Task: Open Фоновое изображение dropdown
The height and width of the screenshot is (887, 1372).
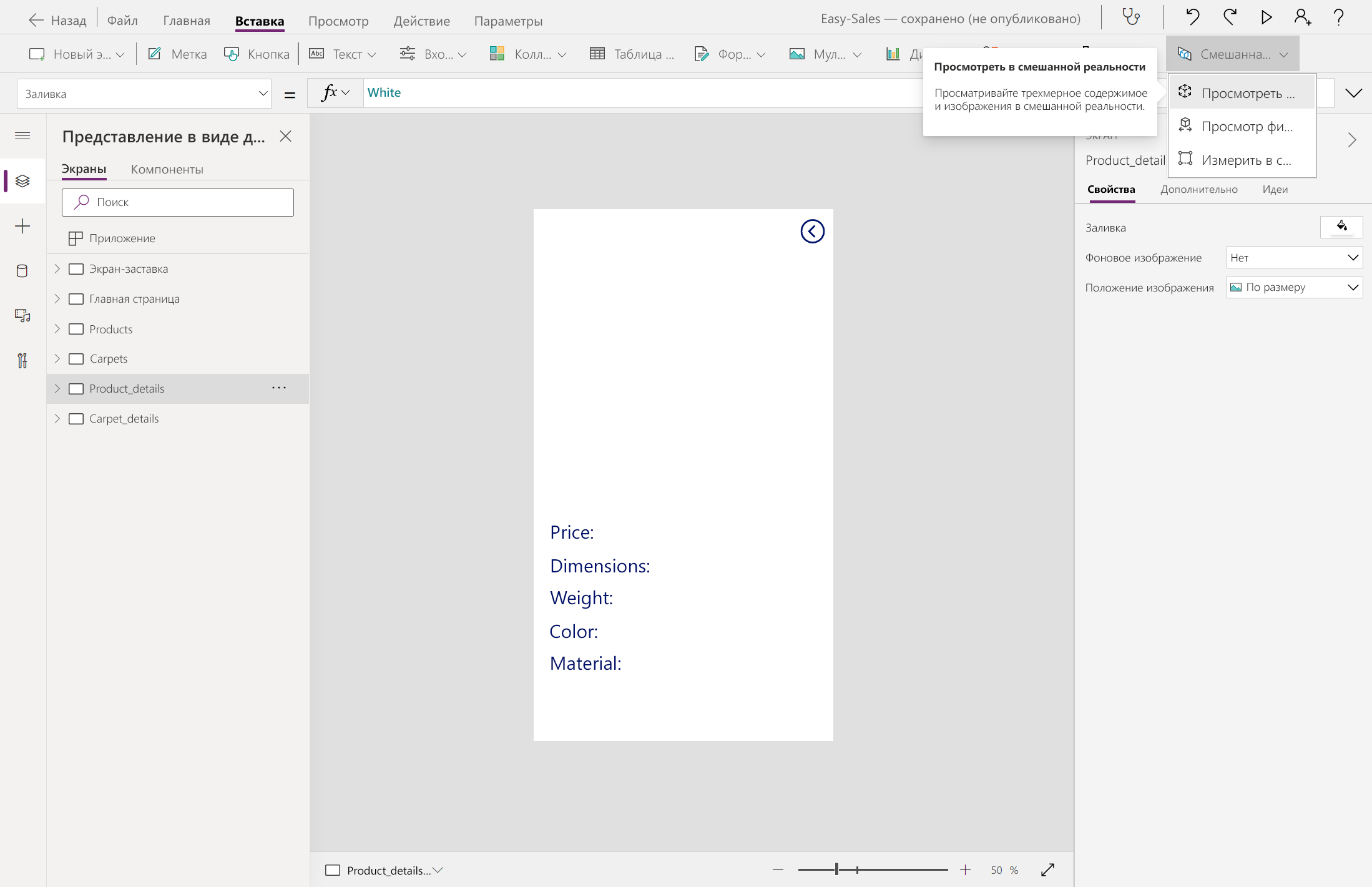Action: point(1294,258)
